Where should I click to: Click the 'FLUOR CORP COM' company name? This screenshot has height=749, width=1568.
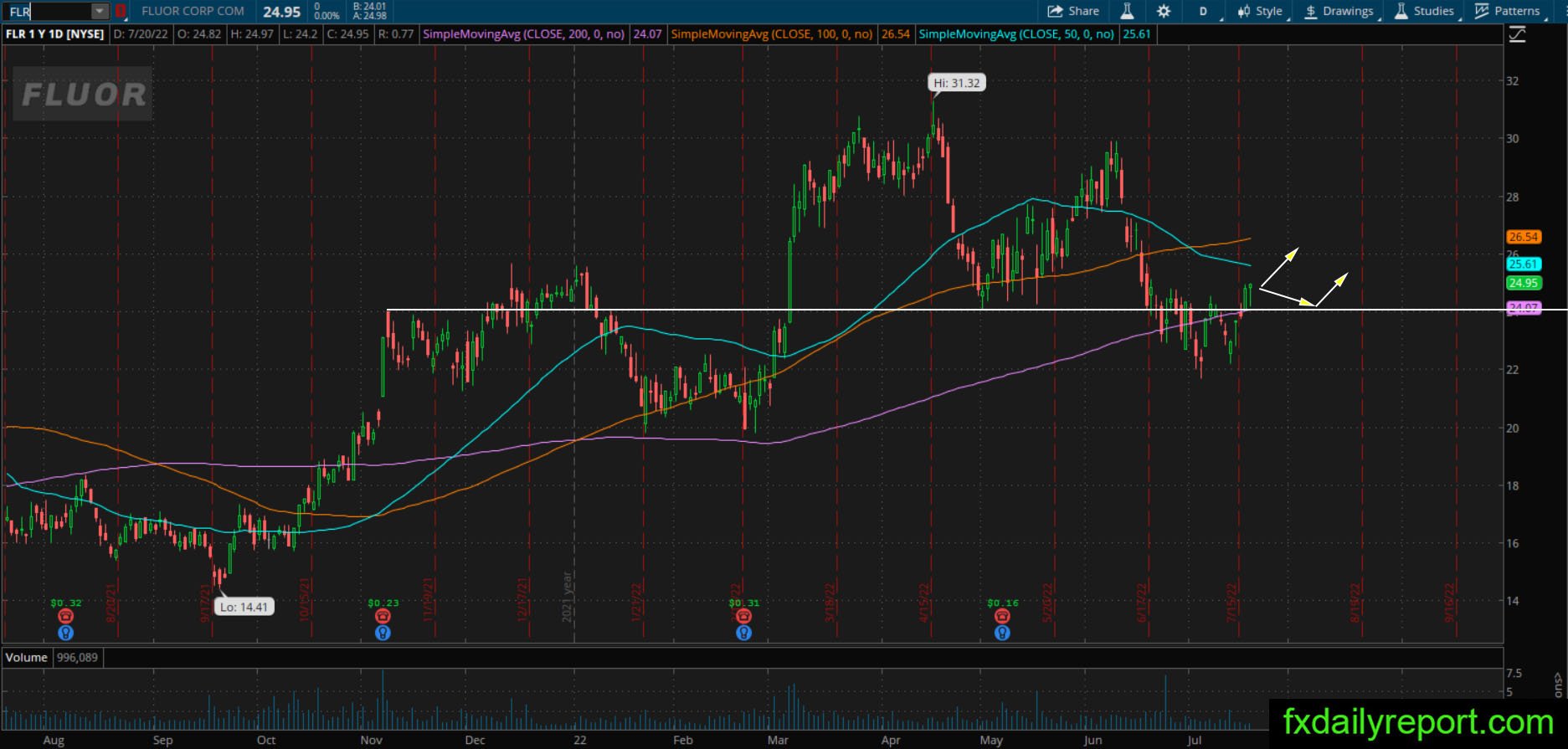pos(193,12)
